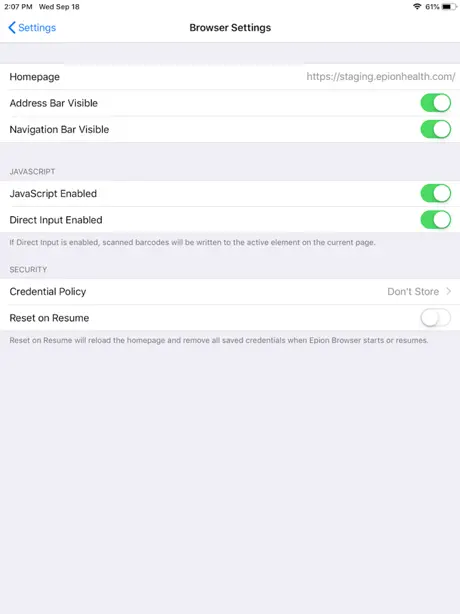Open the Credential Policy chevron
This screenshot has width=460, height=614.
point(449,291)
